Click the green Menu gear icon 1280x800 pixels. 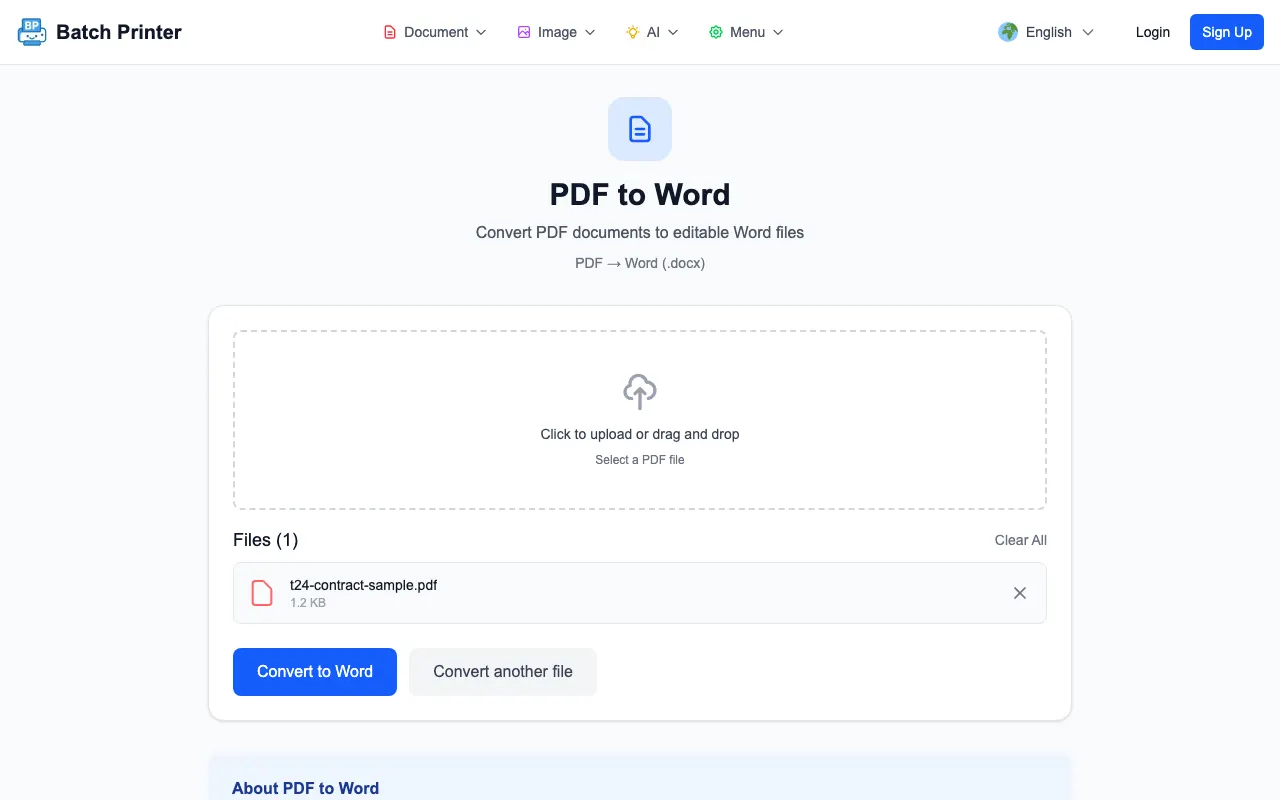point(716,32)
